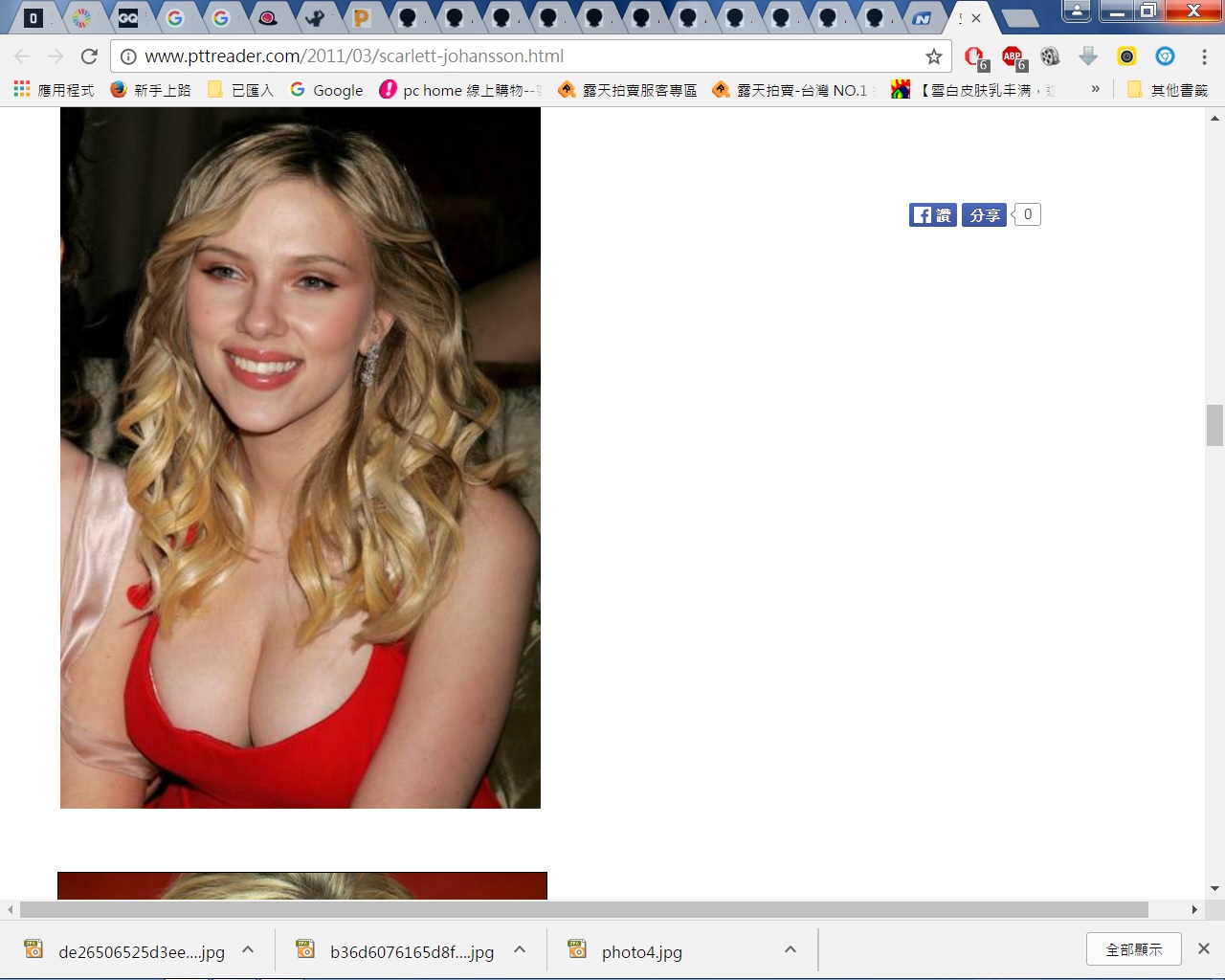Switch to the tab with '0' icon
This screenshot has height=980, width=1225.
[x=33, y=18]
